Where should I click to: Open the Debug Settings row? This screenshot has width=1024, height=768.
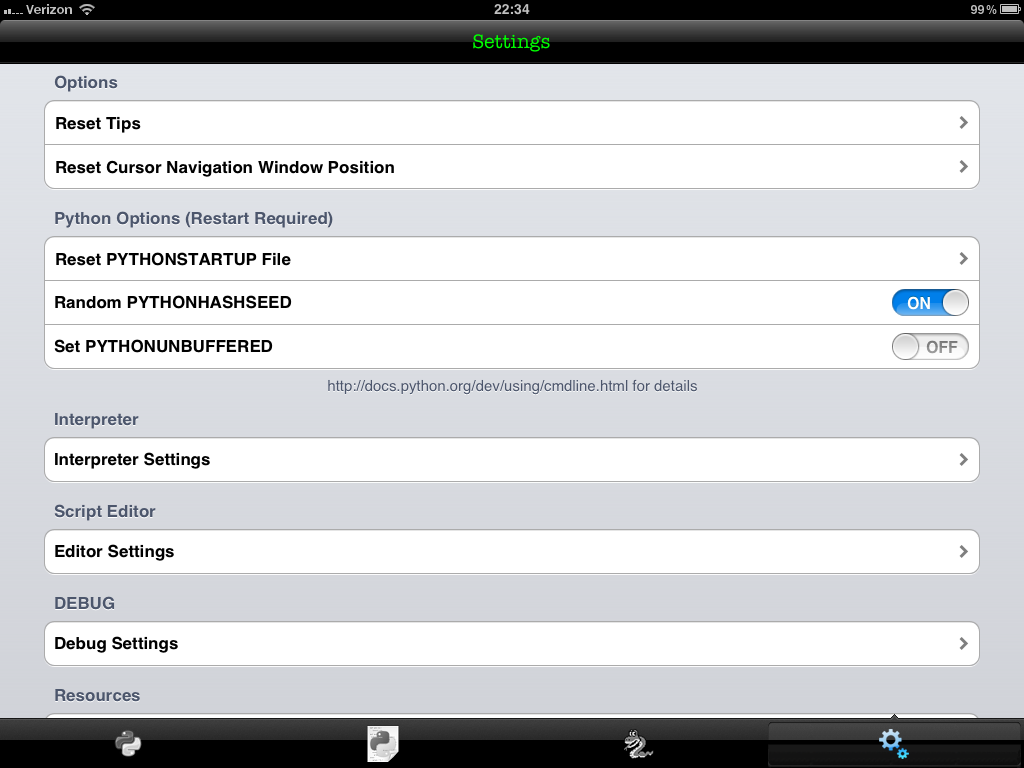(x=512, y=644)
